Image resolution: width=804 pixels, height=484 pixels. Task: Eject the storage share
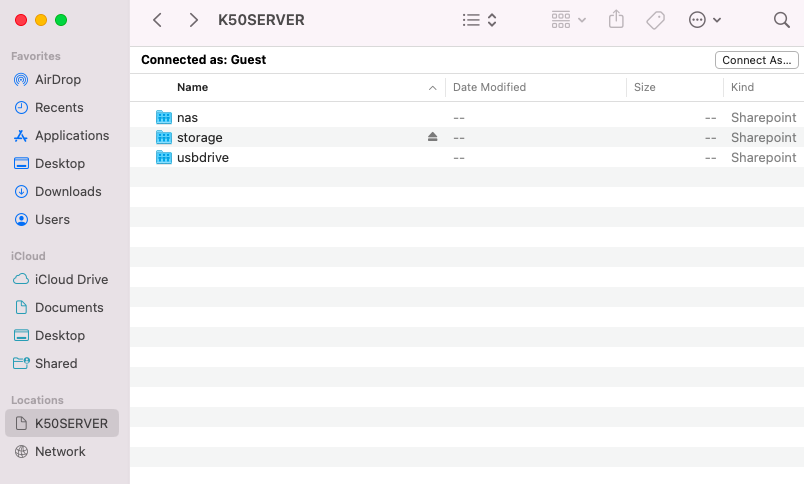pyautogui.click(x=432, y=137)
